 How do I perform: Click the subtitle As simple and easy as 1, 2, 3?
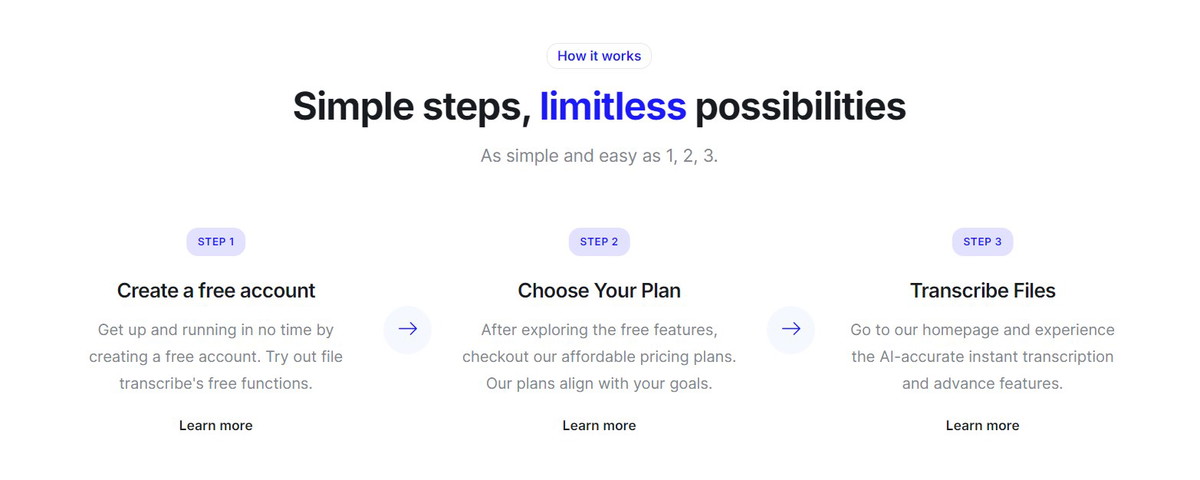coord(599,157)
